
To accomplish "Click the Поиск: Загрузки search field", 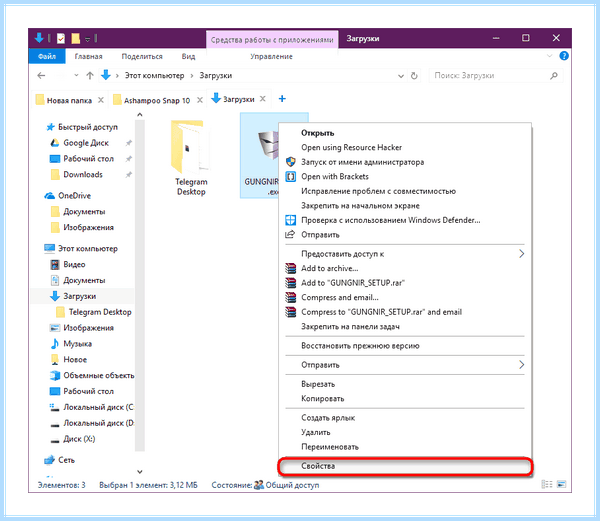I will pyautogui.click(x=496, y=76).
